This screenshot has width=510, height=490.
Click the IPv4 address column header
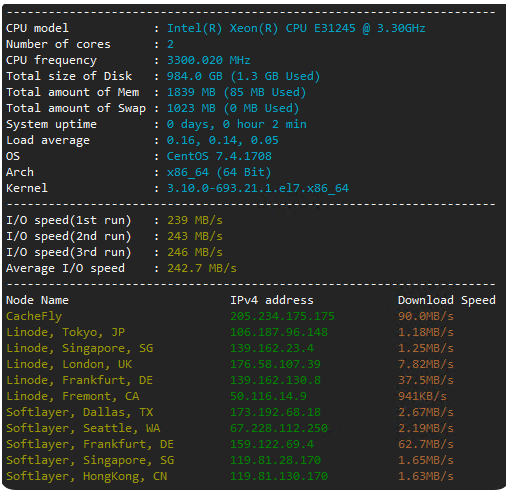(x=272, y=300)
